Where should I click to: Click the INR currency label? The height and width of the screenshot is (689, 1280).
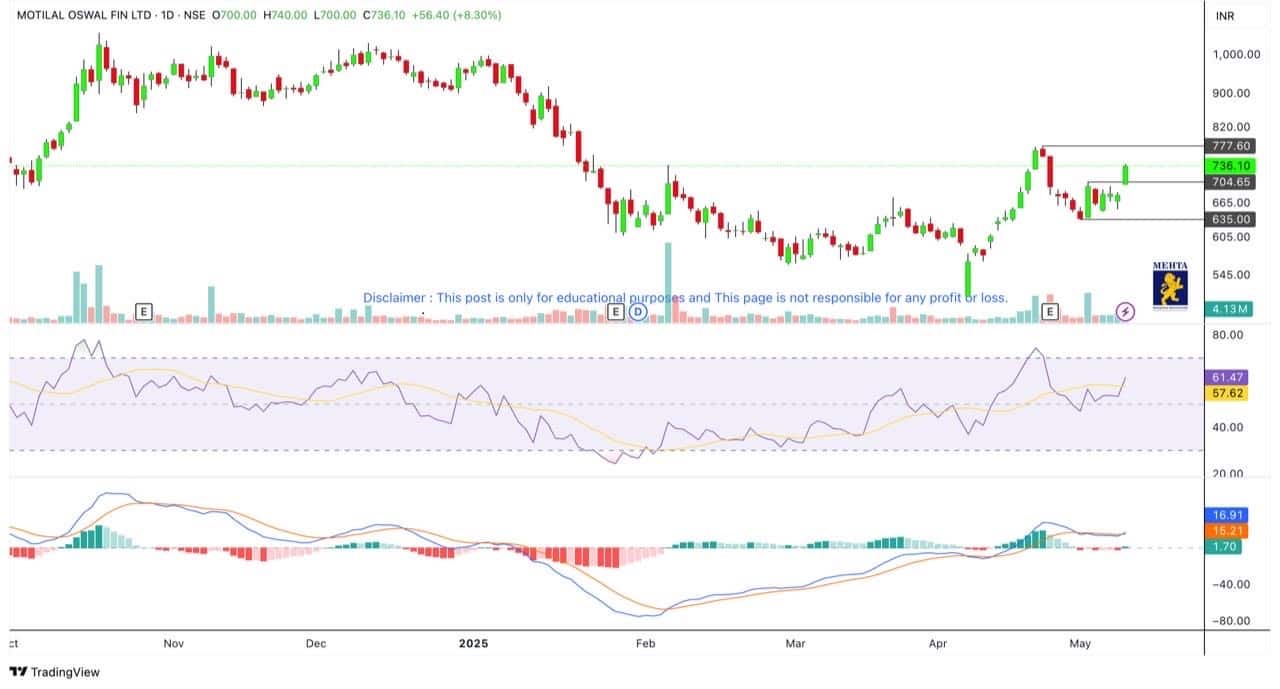pyautogui.click(x=1225, y=16)
